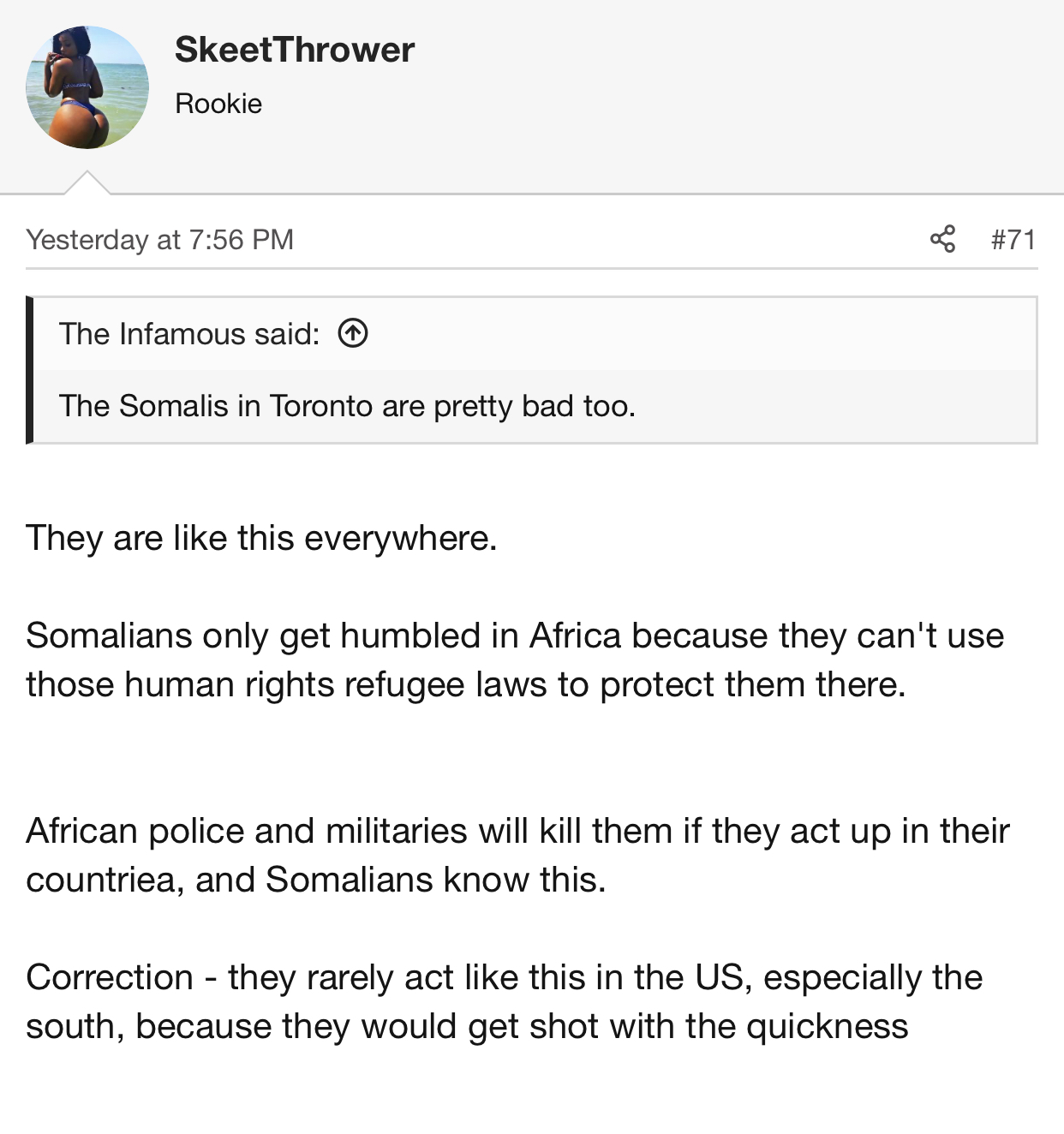Open the 'Yesterday at 7:56 PM' timestamp link

[160, 240]
